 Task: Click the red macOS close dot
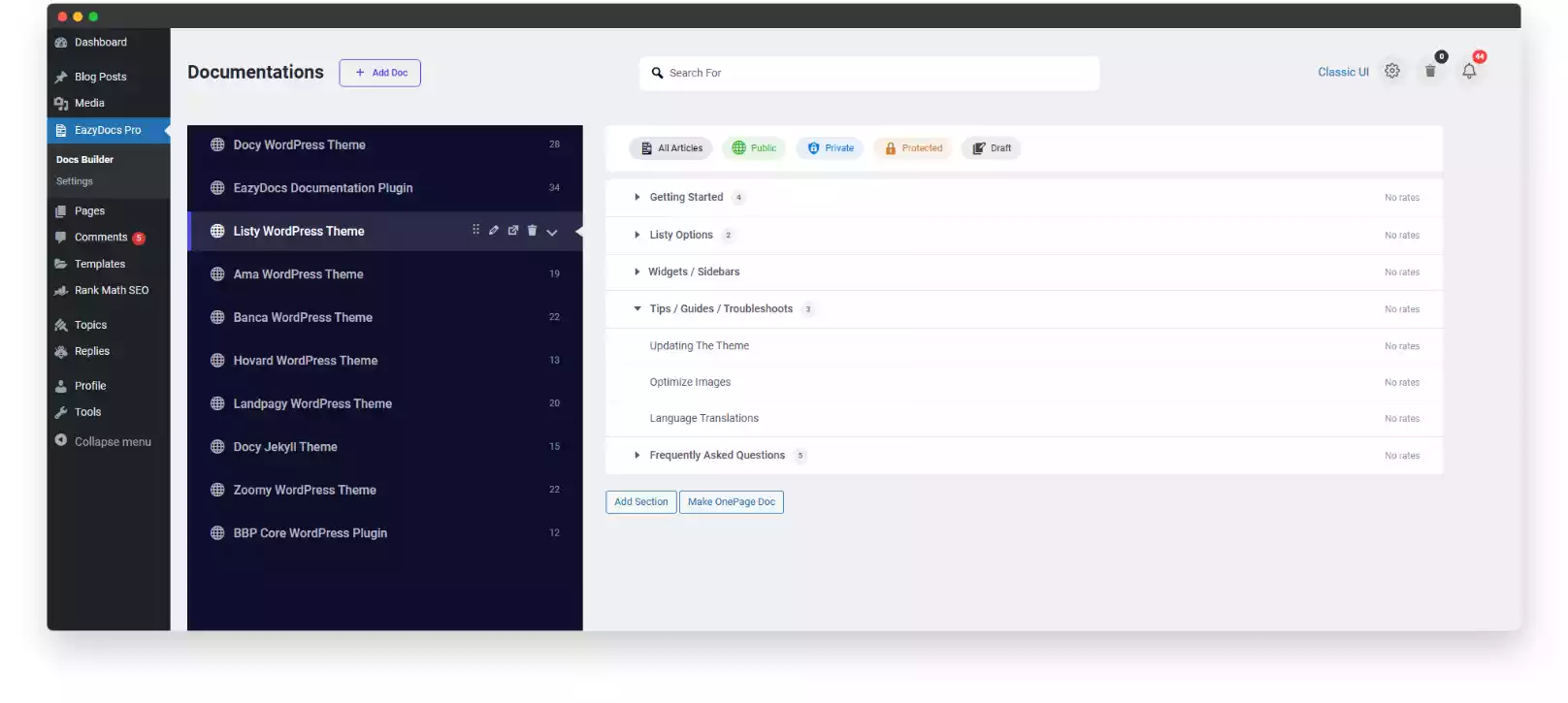pos(62,16)
